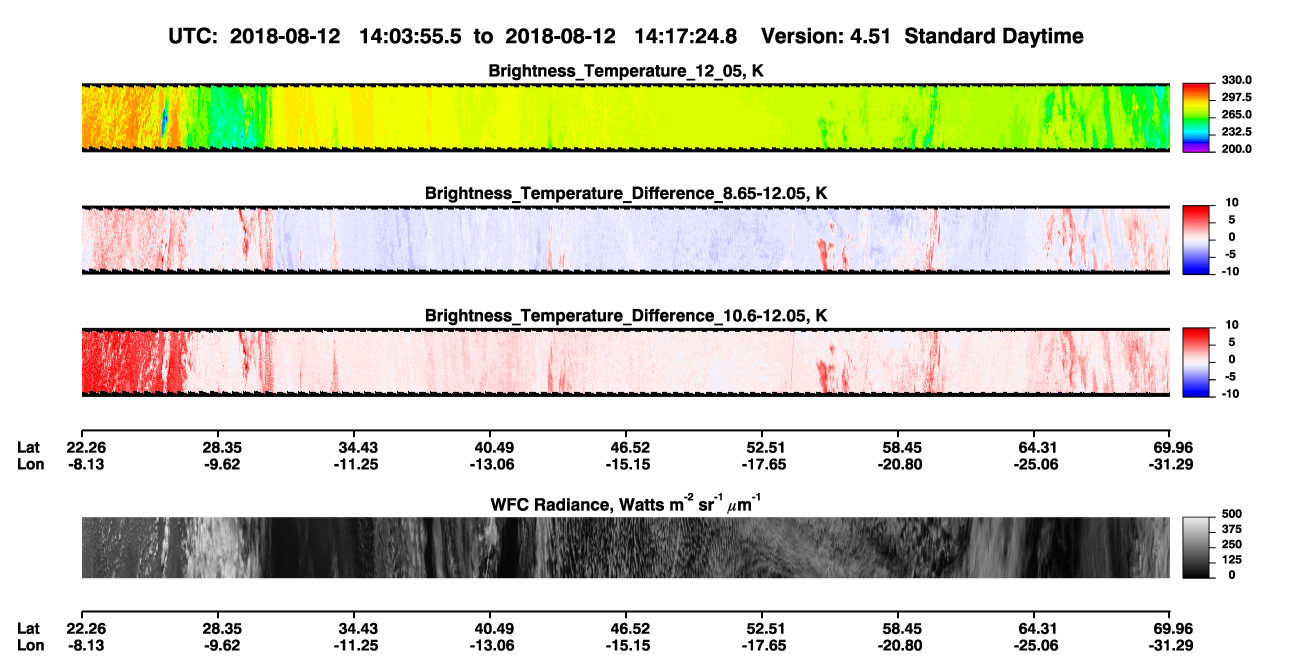
Task: Select start time text '2018-08-12 14:03:55.5'
Action: coord(346,37)
